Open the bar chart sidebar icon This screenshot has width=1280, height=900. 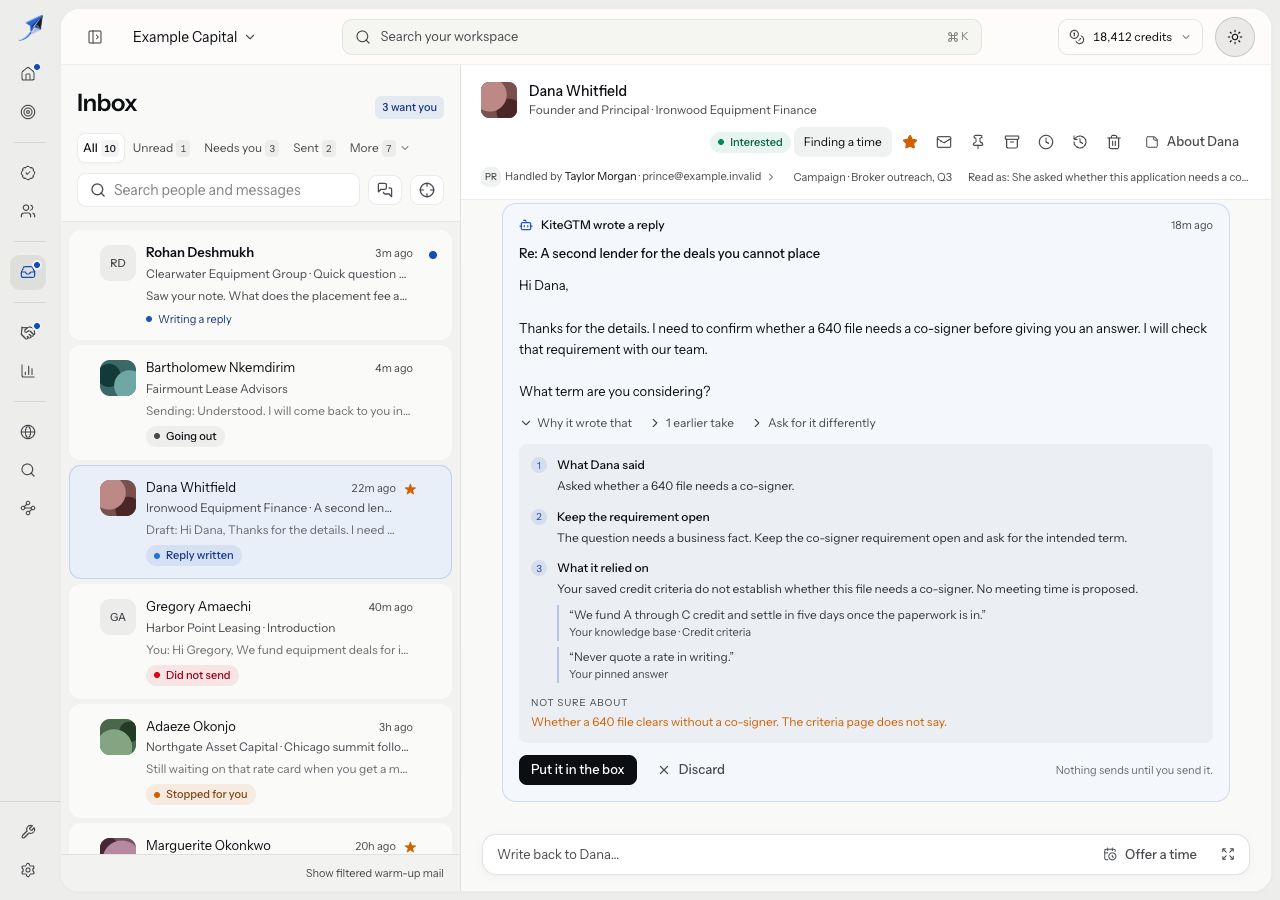tap(28, 371)
